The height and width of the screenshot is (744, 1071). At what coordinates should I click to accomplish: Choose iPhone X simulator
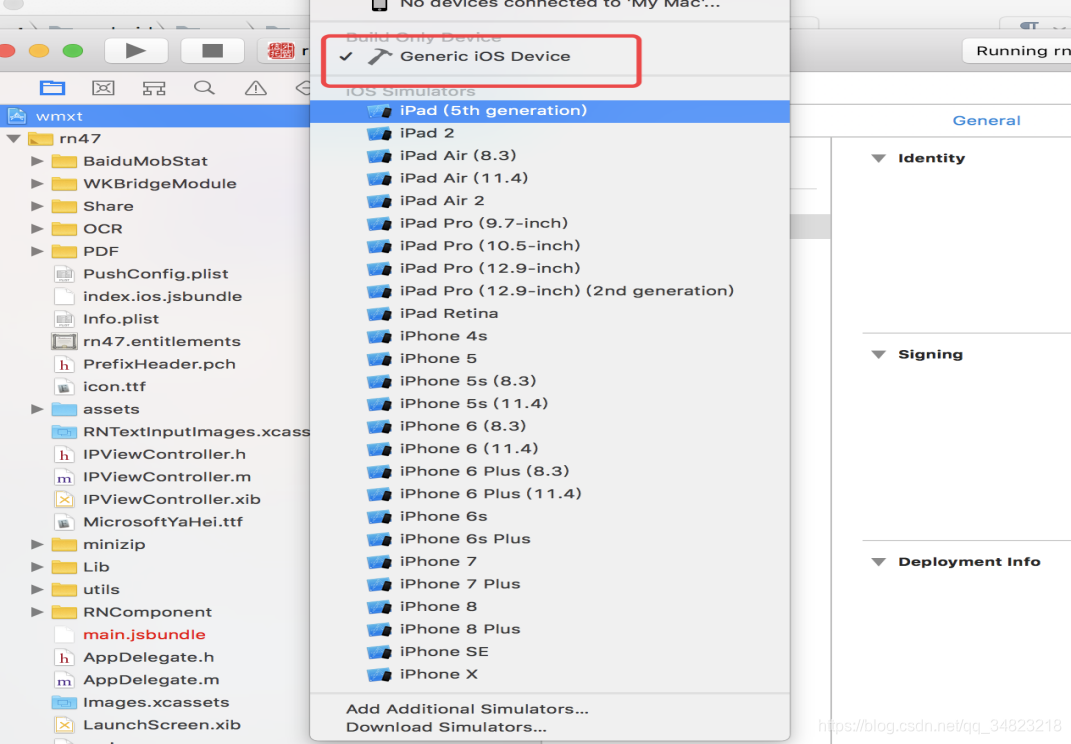550,674
